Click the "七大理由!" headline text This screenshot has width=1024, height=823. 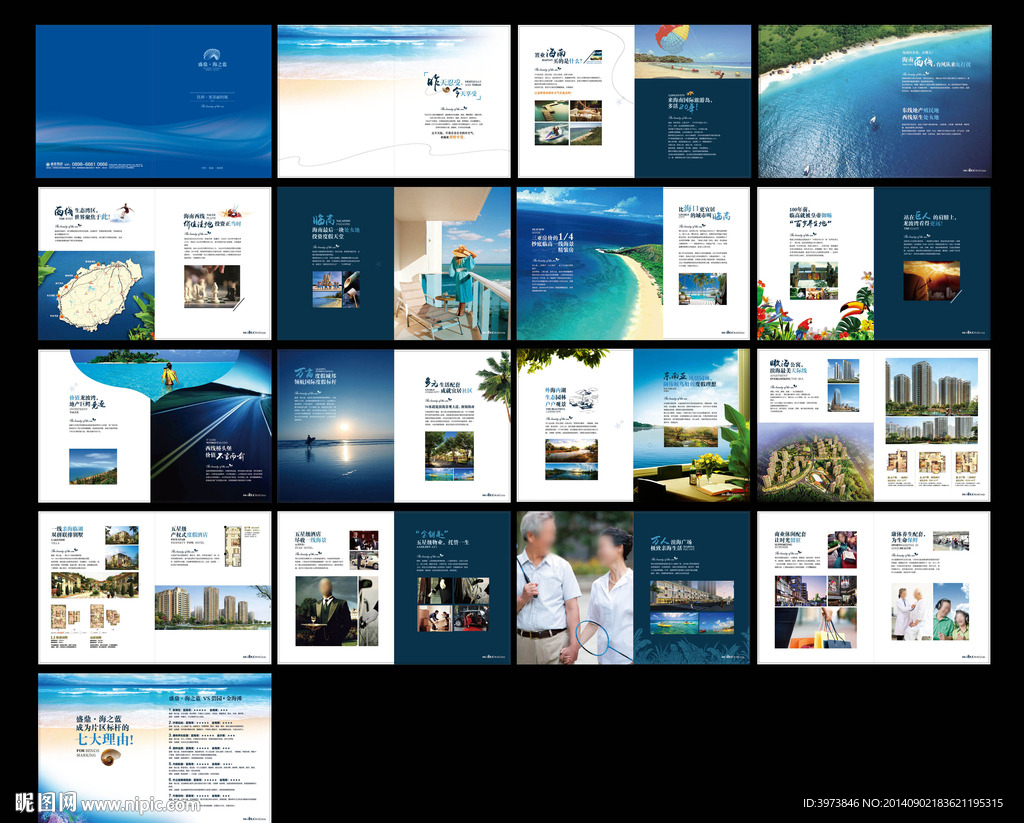pos(104,740)
